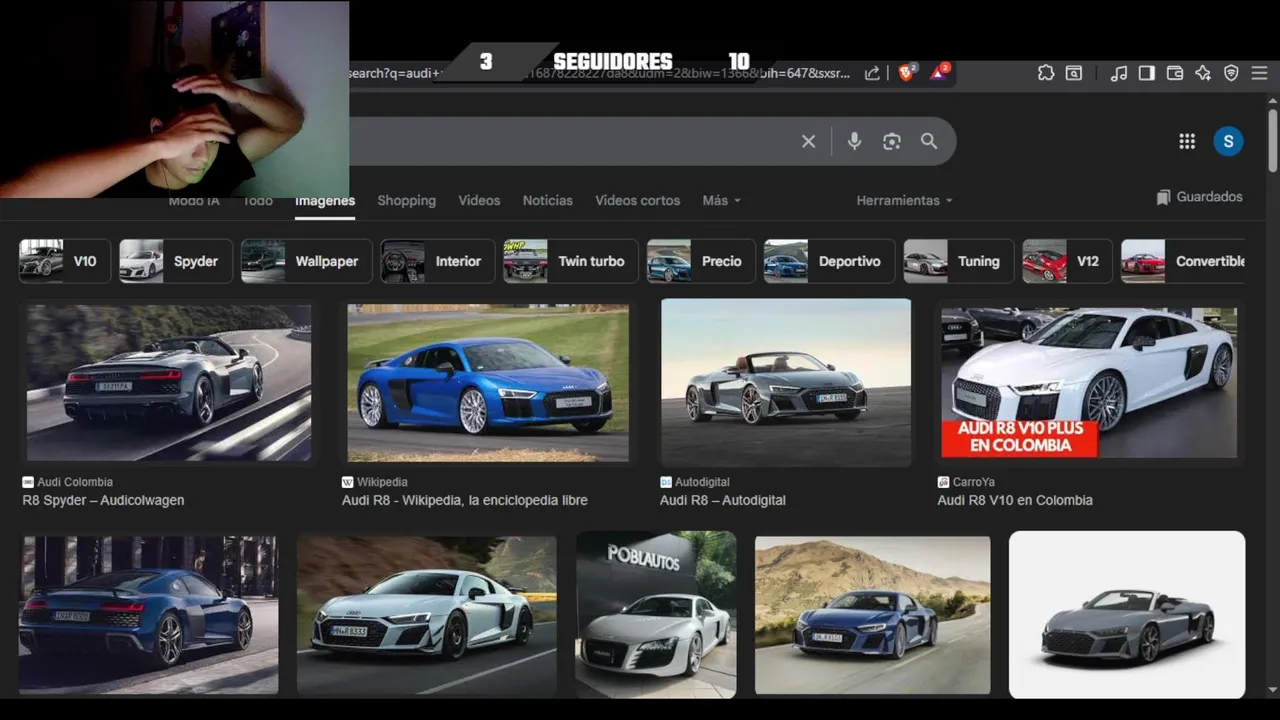Viewport: 1280px width, 720px height.
Task: Open Brave Shields lion icon
Action: point(907,73)
